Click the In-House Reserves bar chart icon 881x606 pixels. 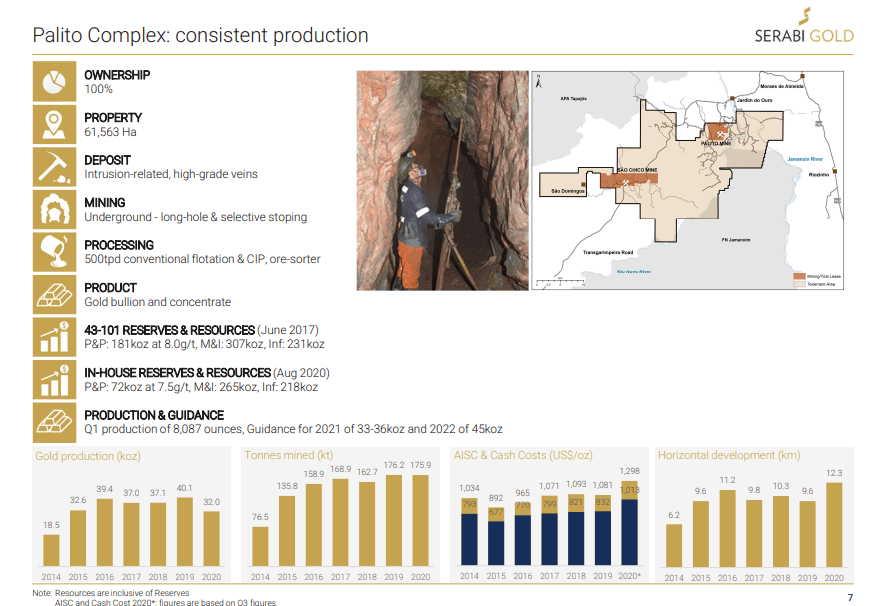pos(54,380)
